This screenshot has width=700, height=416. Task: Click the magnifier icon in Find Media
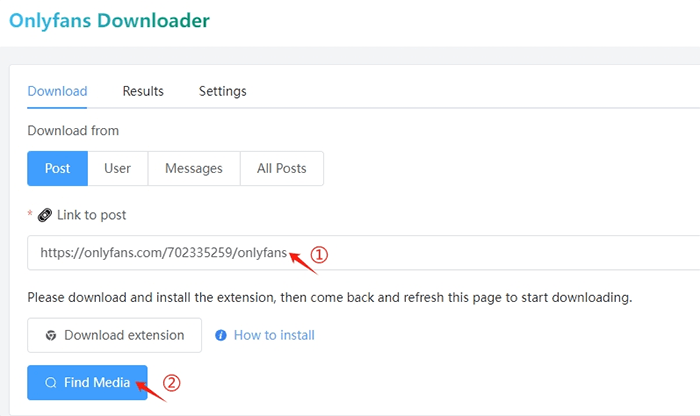click(x=51, y=383)
